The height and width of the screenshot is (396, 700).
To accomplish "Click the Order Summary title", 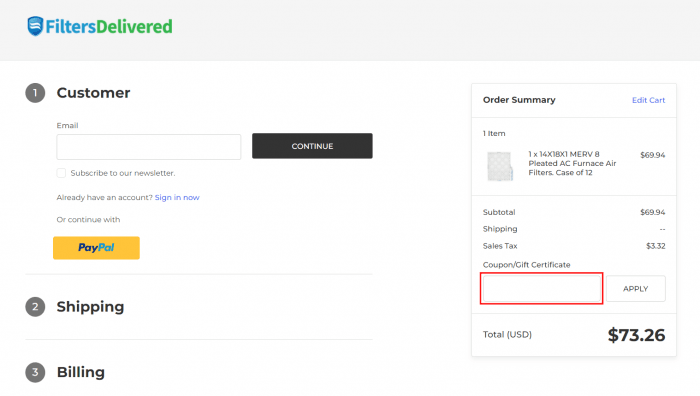I will point(519,100).
